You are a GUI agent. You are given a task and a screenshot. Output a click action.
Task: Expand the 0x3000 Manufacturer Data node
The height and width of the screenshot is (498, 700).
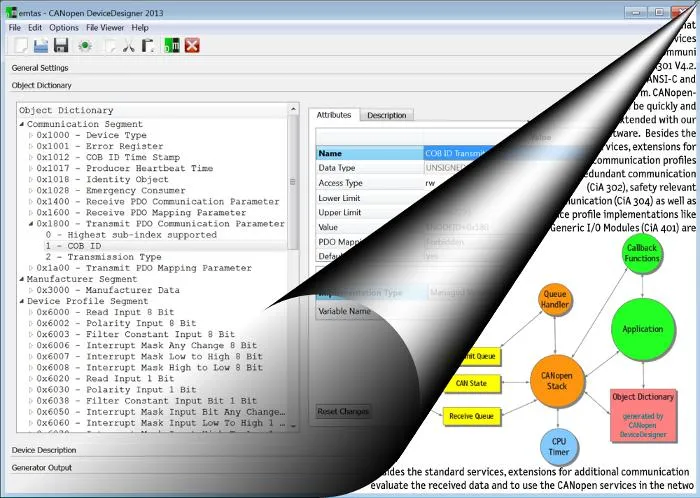click(31, 290)
